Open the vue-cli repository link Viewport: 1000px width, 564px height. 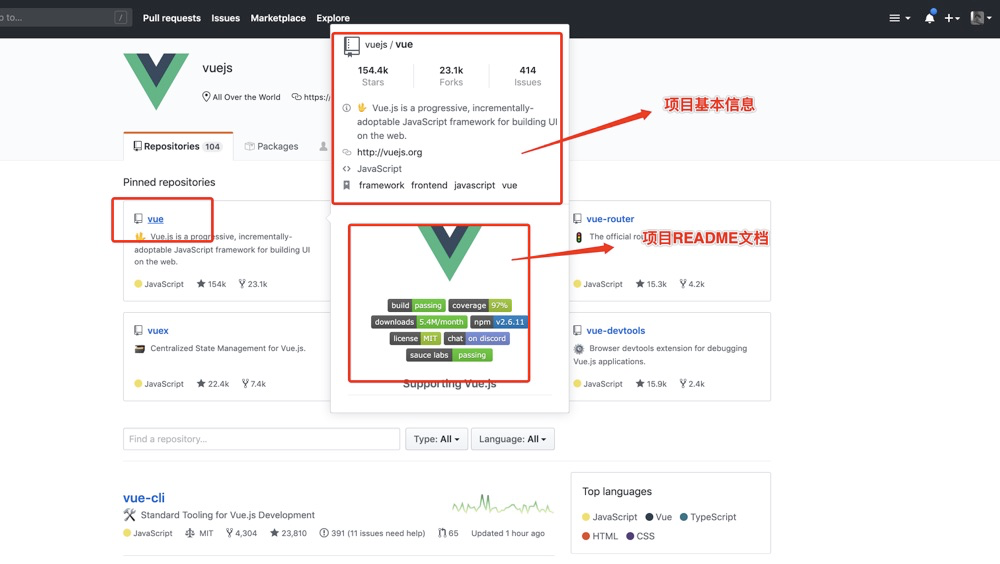point(143,498)
